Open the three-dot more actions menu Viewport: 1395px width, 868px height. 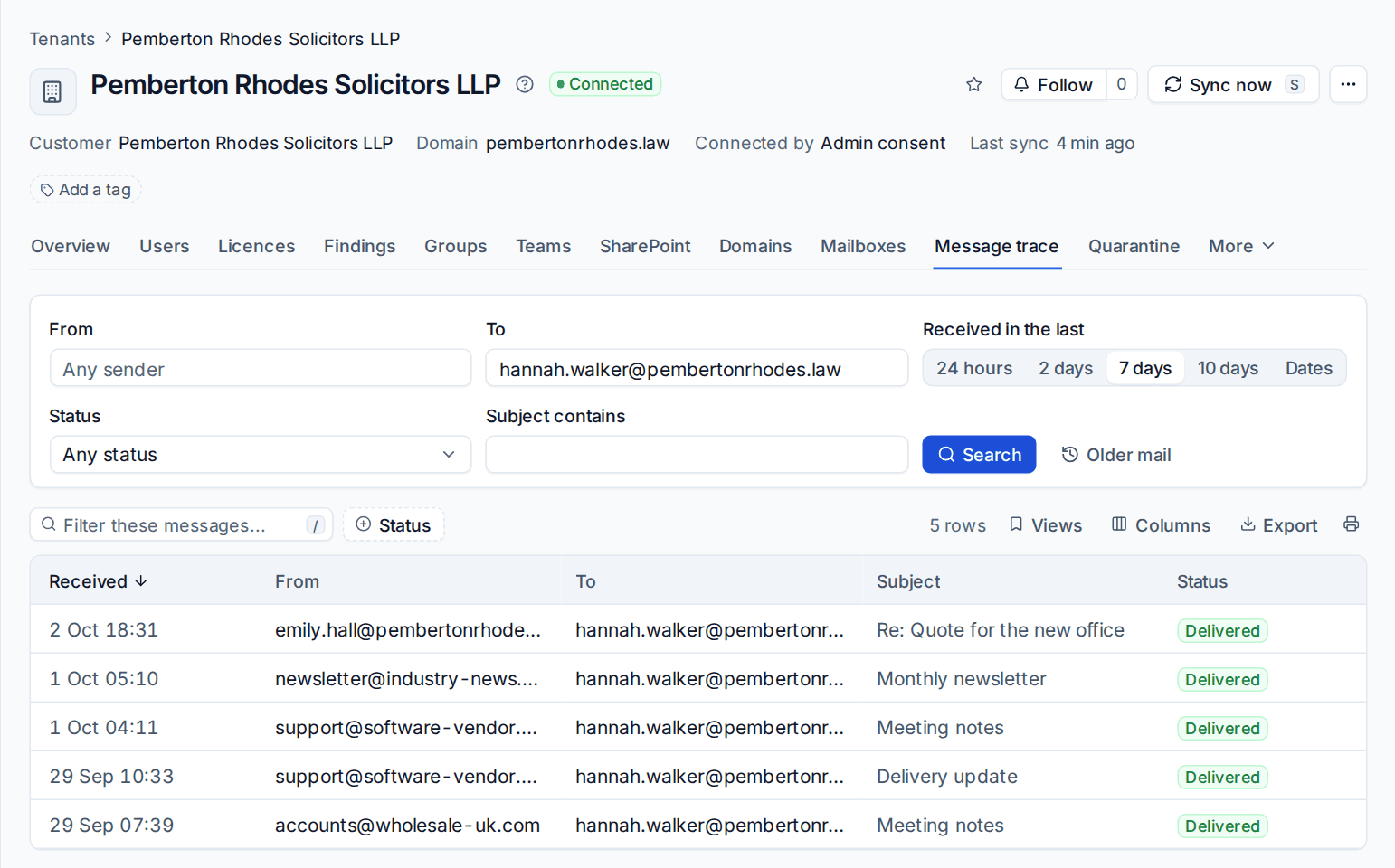pyautogui.click(x=1348, y=84)
